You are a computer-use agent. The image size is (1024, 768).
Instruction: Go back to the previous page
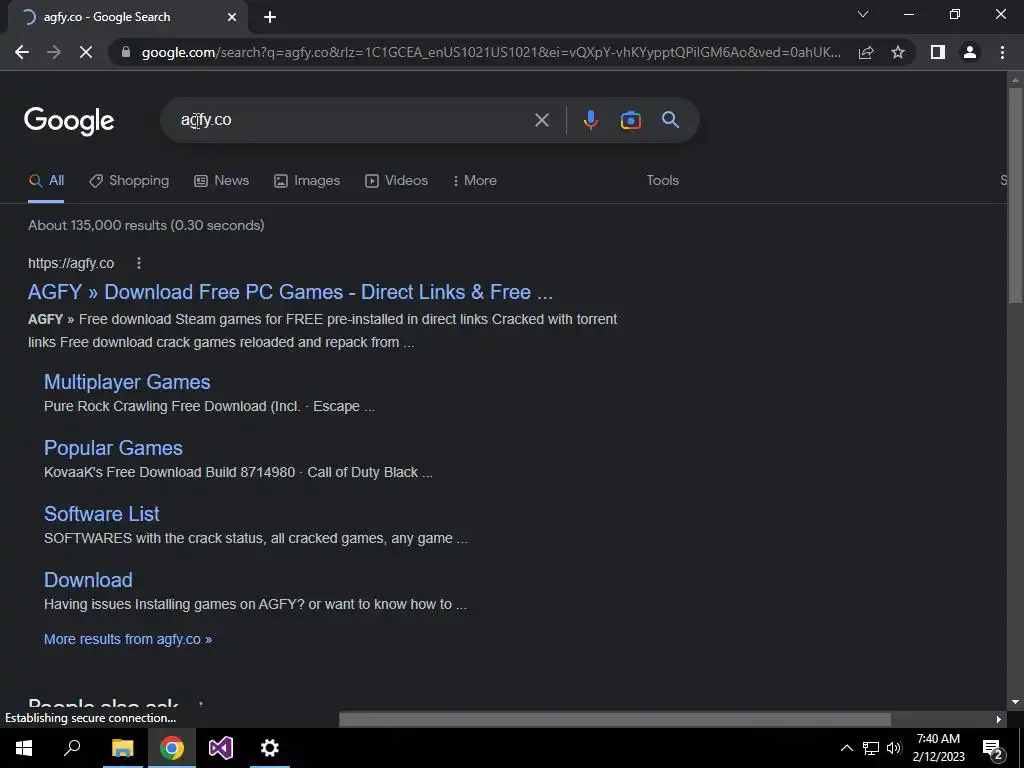coord(22,52)
